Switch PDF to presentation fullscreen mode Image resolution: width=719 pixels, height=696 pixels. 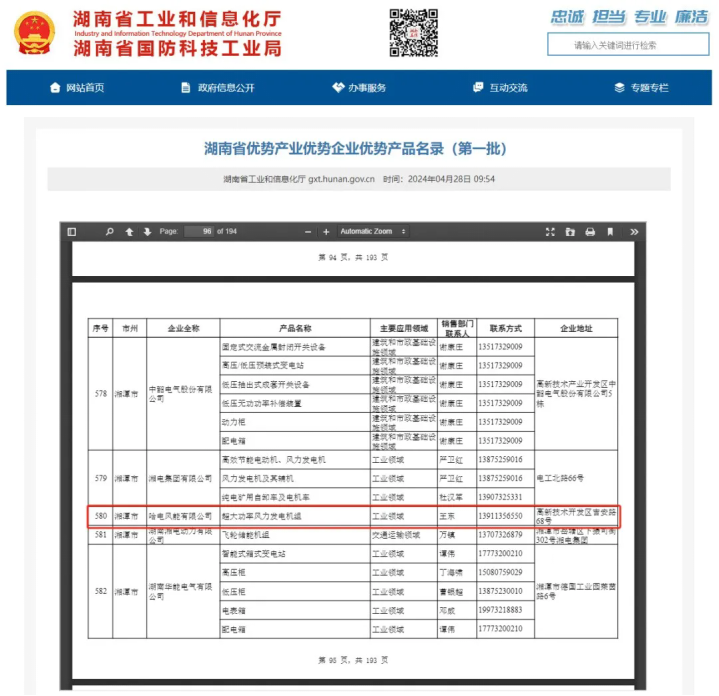point(550,232)
